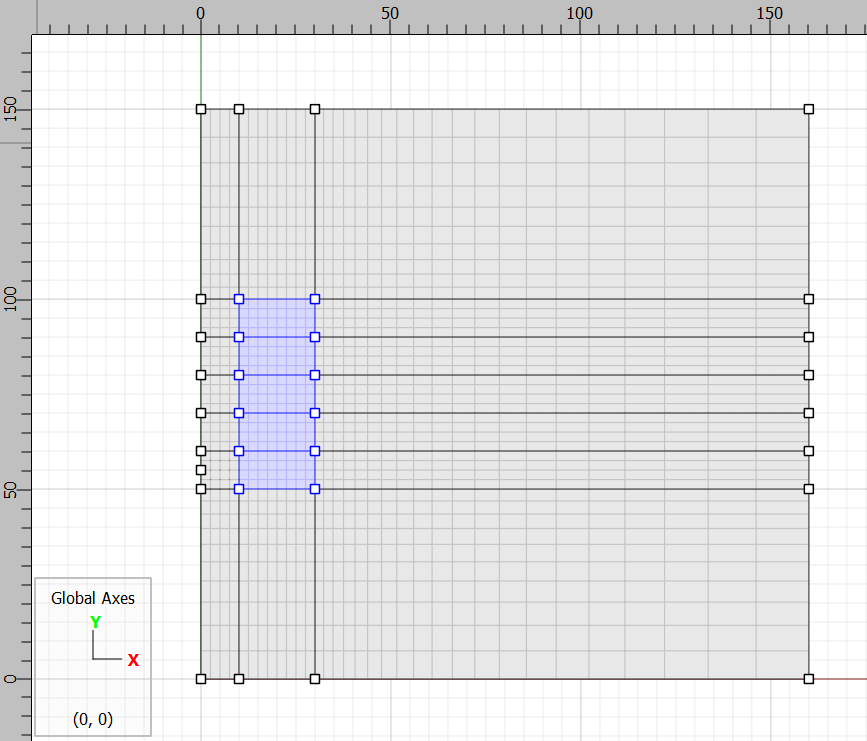Click the green Y label in Global Axes
The image size is (867, 741).
[x=95, y=622]
